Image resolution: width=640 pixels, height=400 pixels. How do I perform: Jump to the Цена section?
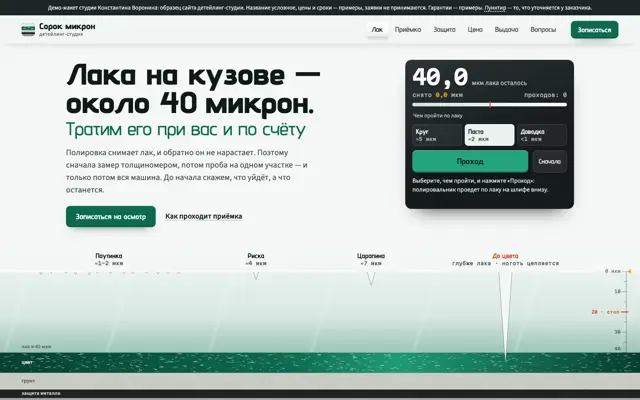[475, 29]
